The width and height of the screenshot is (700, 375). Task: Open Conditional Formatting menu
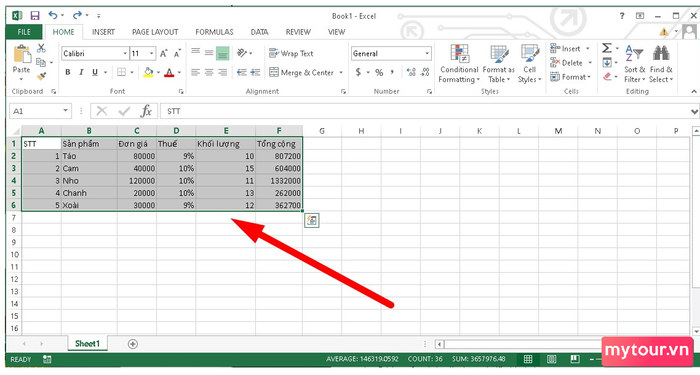(x=459, y=64)
